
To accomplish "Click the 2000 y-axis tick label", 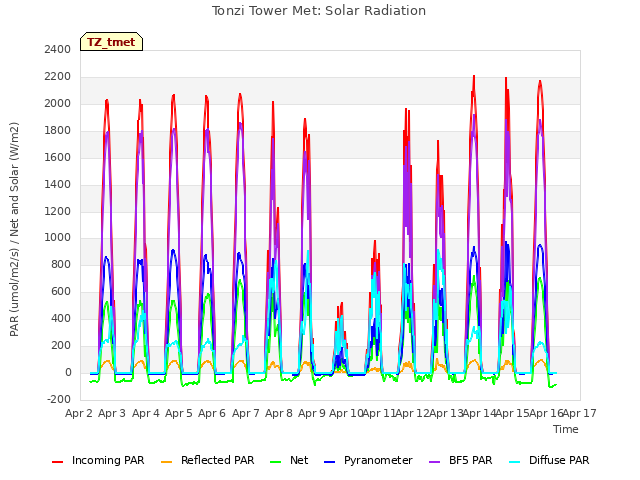I will [x=58, y=104].
